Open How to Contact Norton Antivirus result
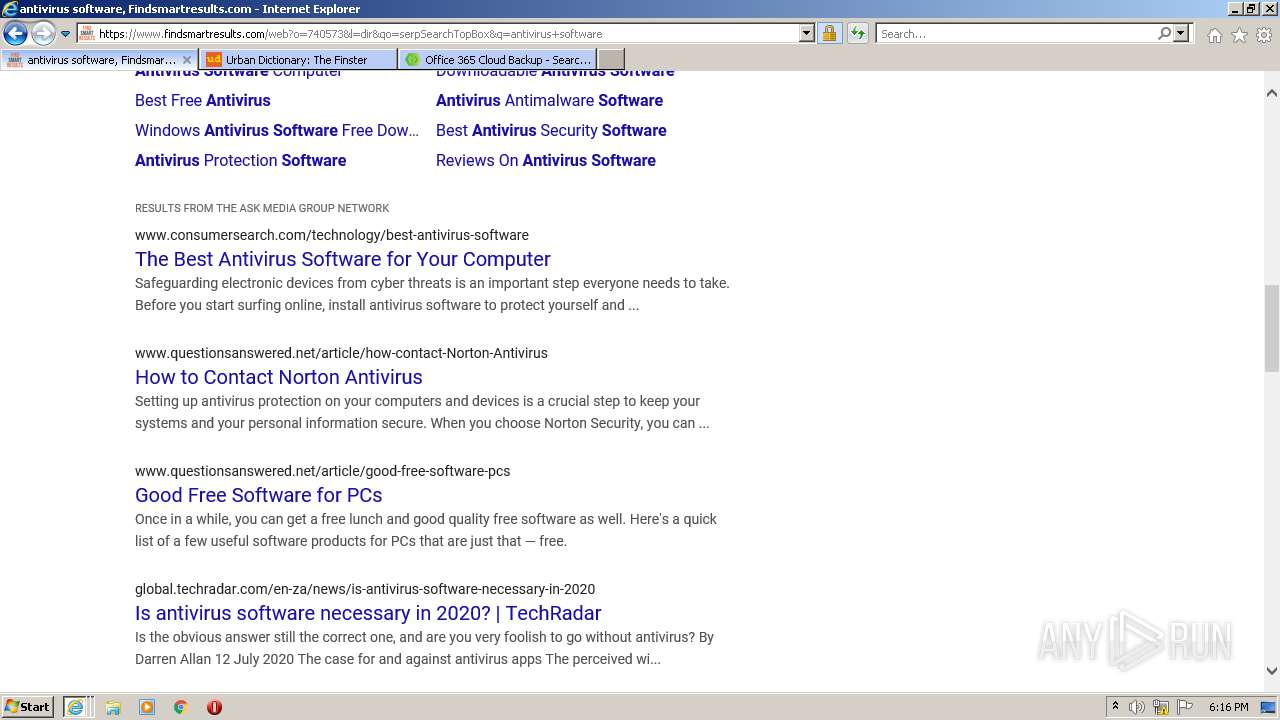Screen dimensions: 1280x720 coord(279,377)
